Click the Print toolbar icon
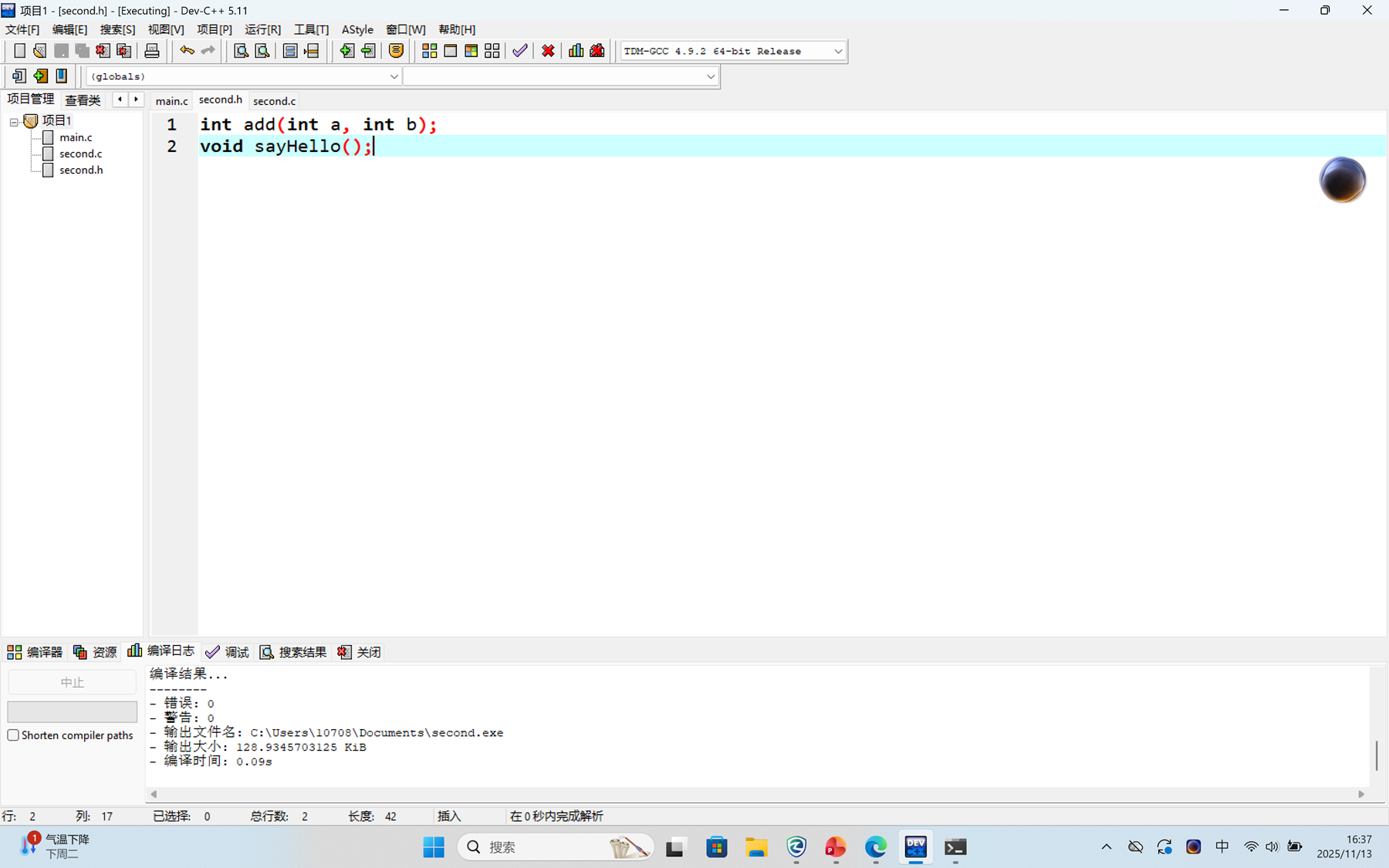Viewport: 1389px width, 868px height. [x=152, y=51]
